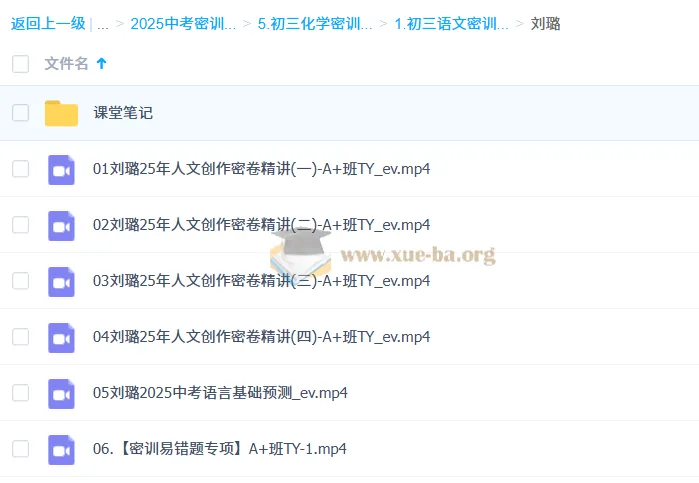Select checkbox for 01刘璐25年人文创作密卷精讲(一)
The width and height of the screenshot is (699, 483).
[20, 169]
